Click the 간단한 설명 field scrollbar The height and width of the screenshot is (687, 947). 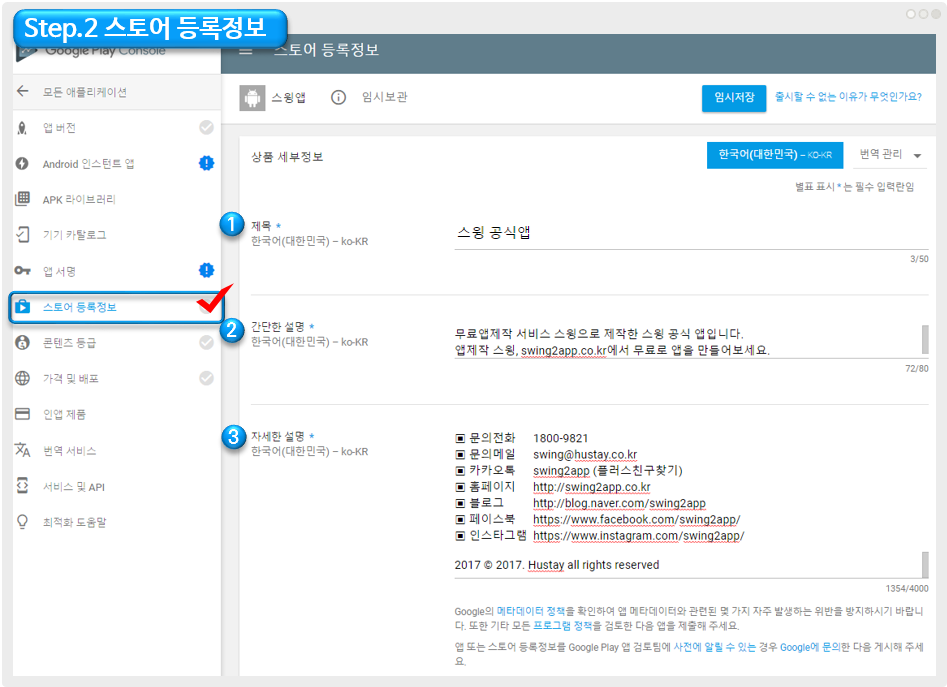(x=925, y=339)
